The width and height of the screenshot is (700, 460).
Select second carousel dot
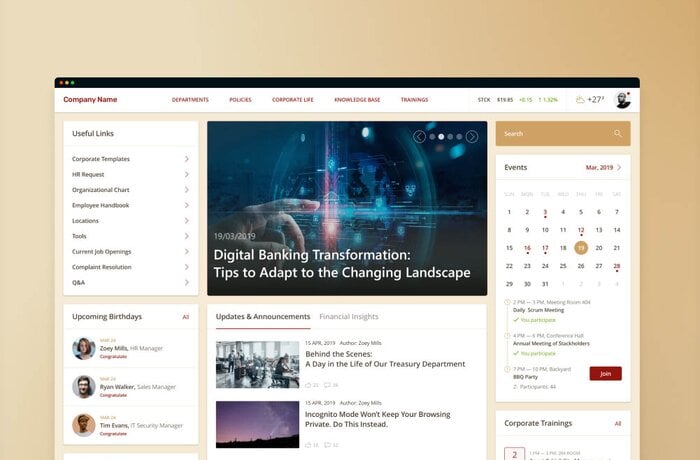[441, 137]
